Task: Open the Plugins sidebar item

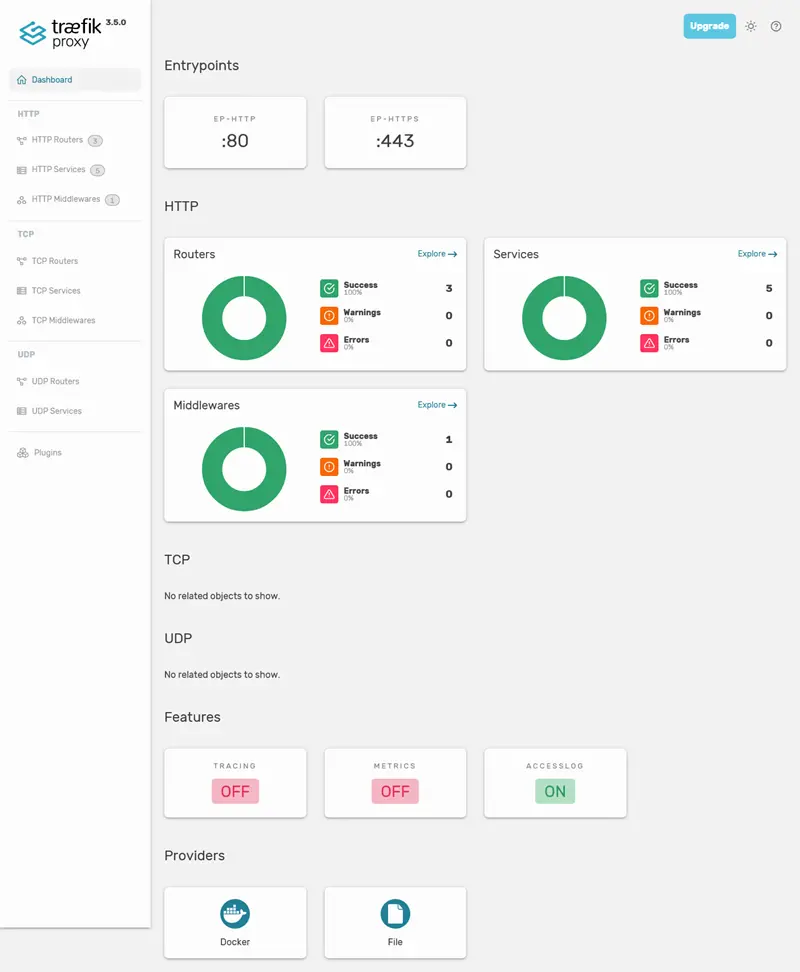Action: click(x=47, y=453)
